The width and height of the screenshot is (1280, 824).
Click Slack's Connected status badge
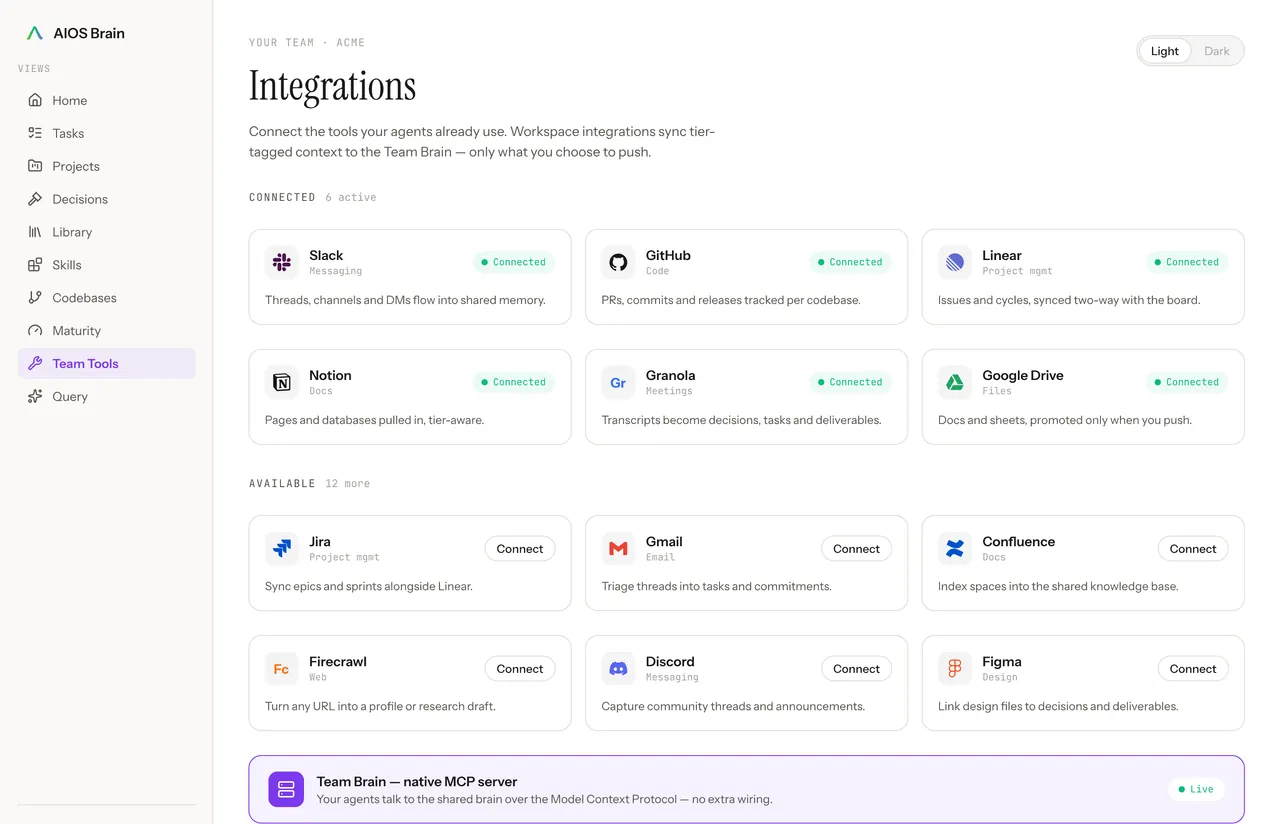tap(514, 262)
